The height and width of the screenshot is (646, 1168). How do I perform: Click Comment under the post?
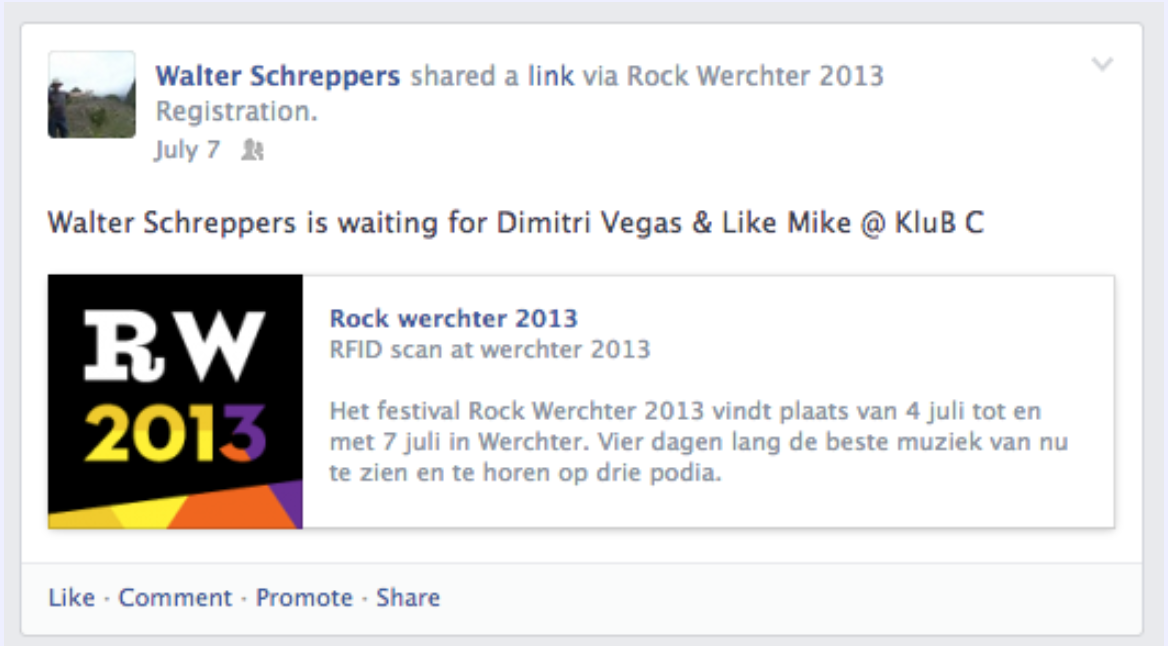coord(175,598)
